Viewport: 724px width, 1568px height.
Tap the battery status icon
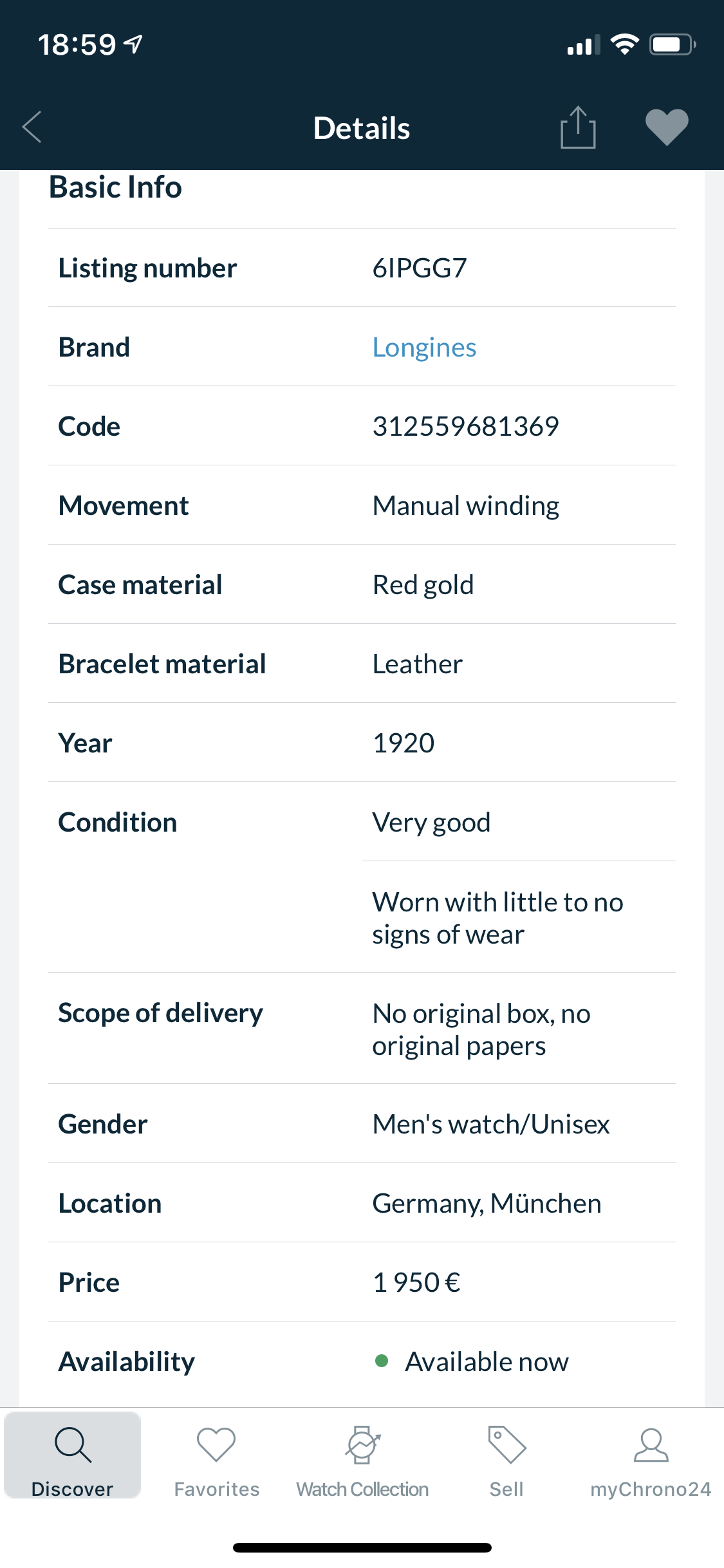click(671, 44)
